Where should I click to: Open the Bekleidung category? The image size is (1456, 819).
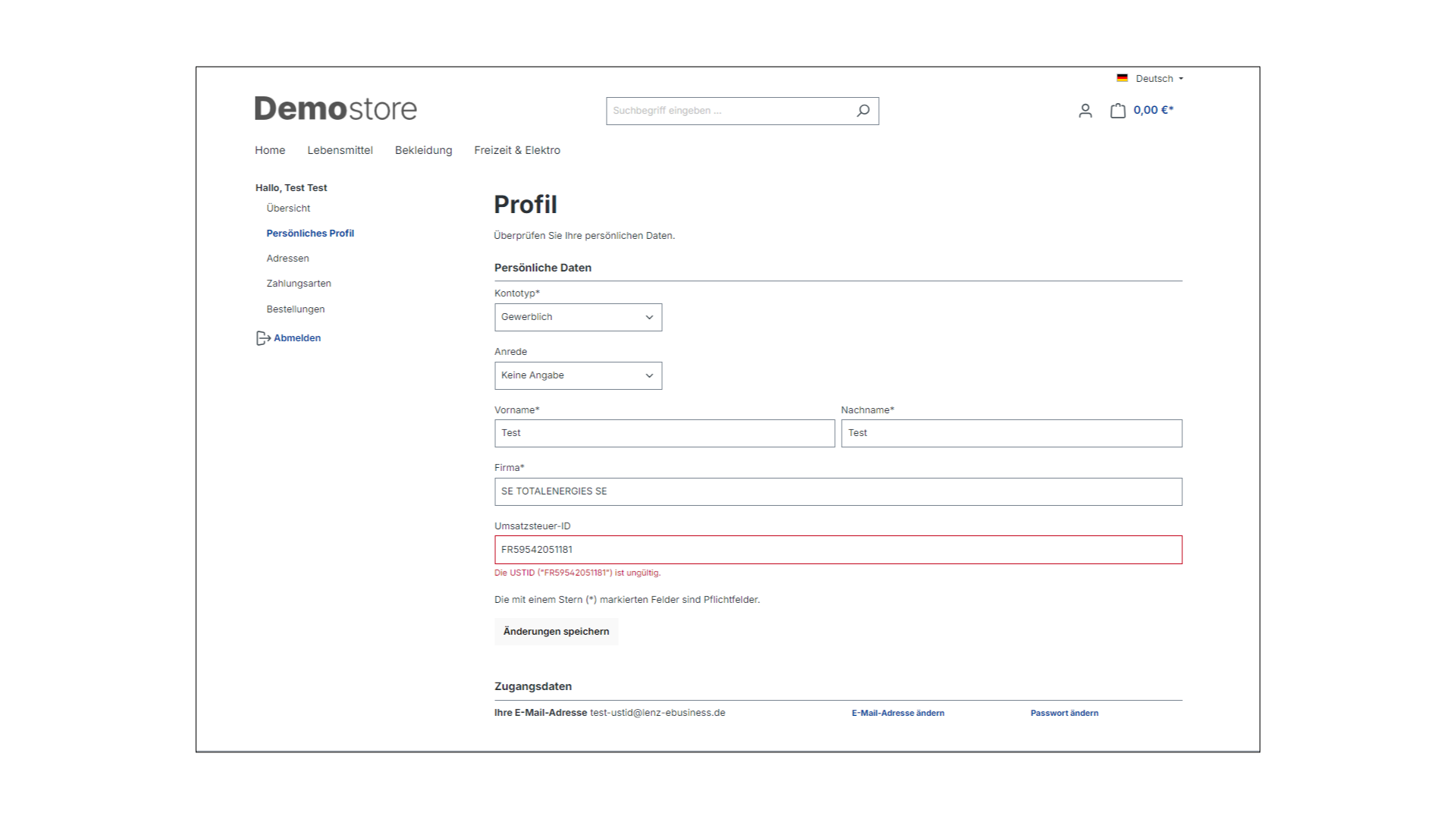423,150
